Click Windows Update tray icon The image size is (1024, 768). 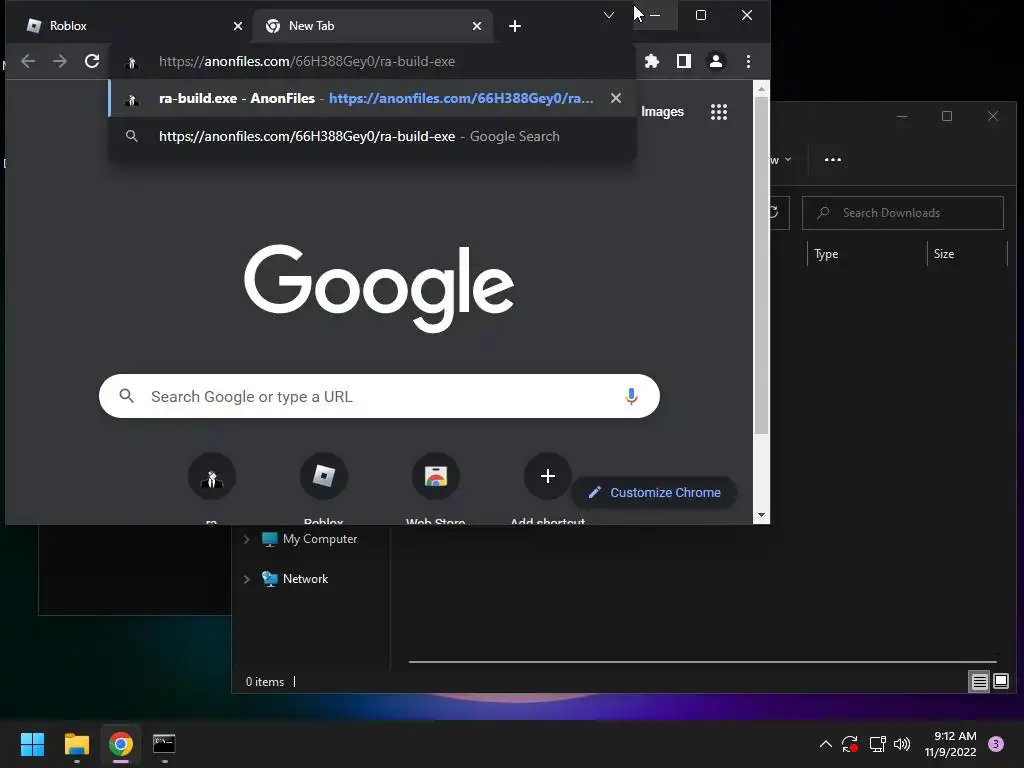coord(850,744)
